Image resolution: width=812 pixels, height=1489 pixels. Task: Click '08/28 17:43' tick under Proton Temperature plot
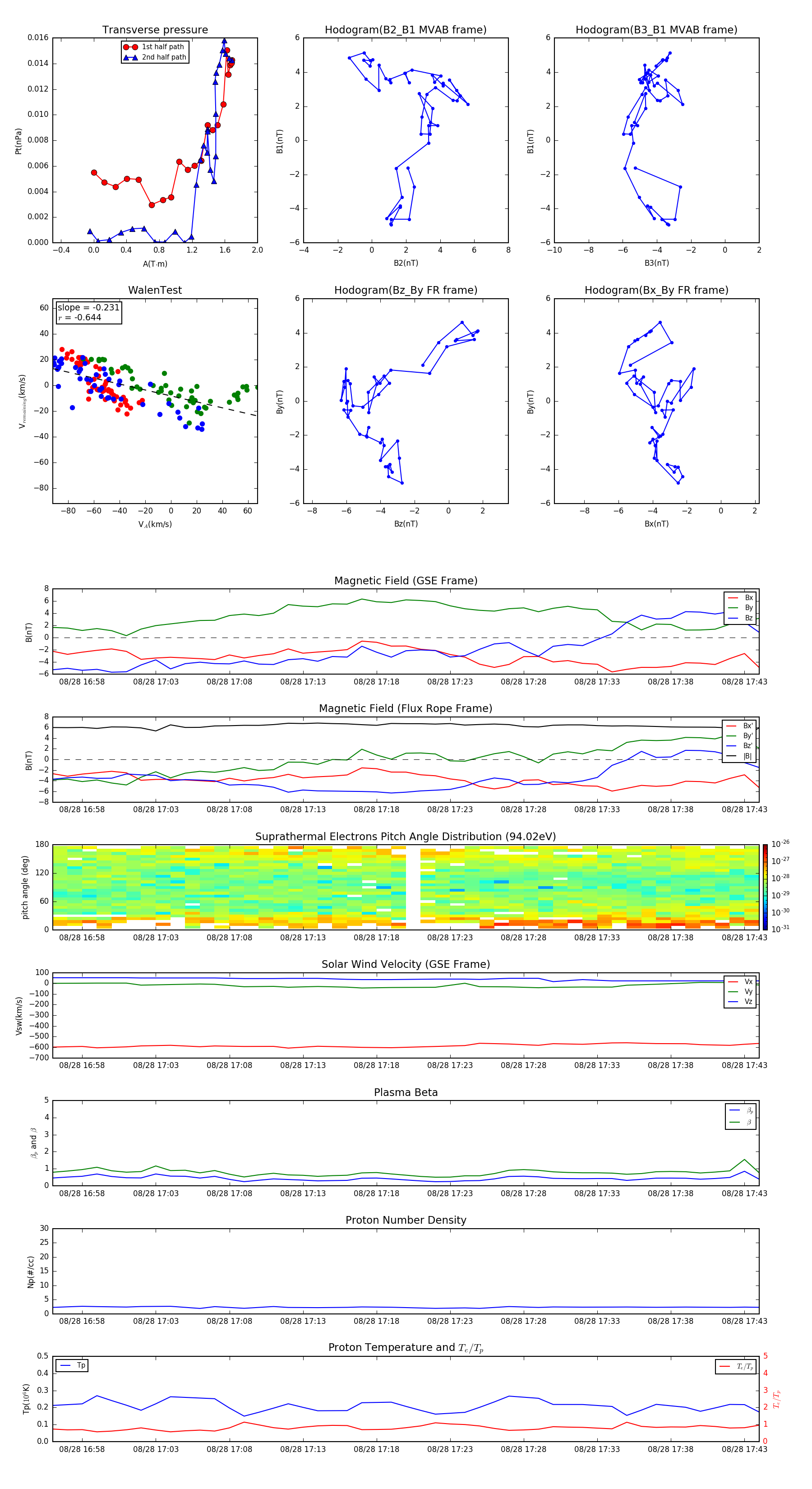tap(744, 1449)
